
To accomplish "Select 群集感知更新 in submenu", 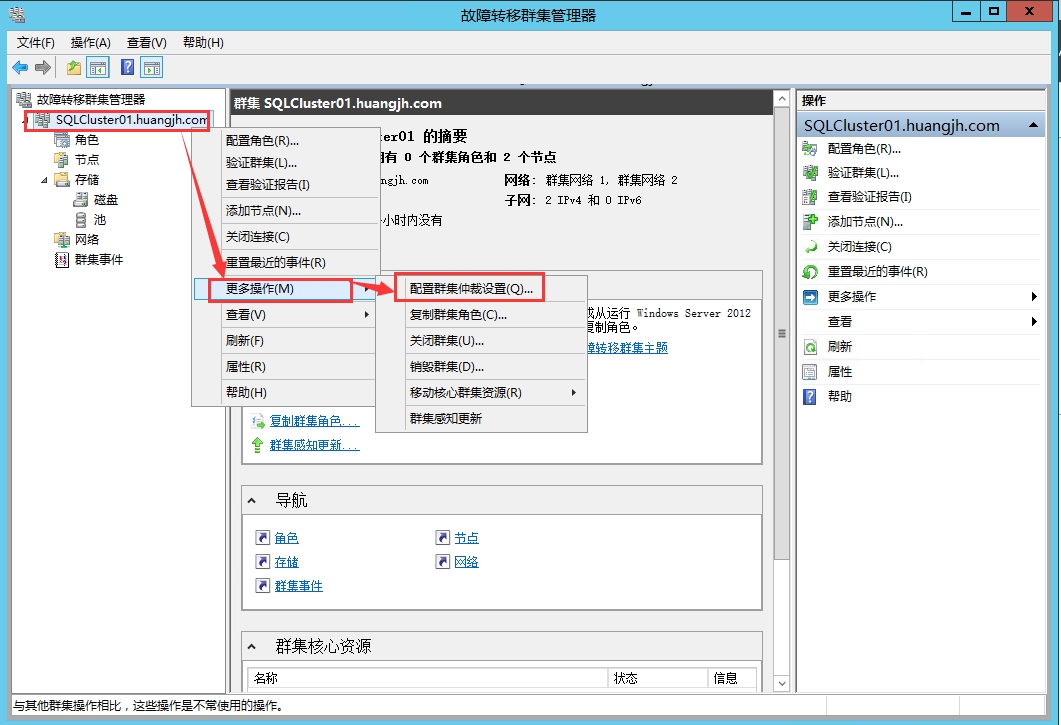I will pyautogui.click(x=481, y=418).
